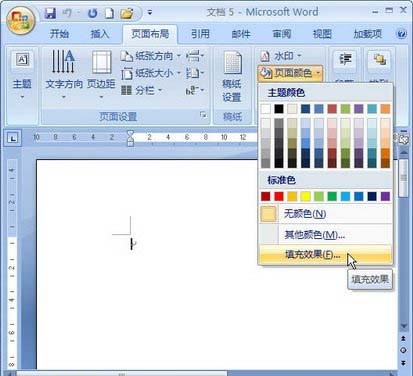The height and width of the screenshot is (376, 413).
Task: Switch to the 审阅 review tab
Action: tap(282, 34)
